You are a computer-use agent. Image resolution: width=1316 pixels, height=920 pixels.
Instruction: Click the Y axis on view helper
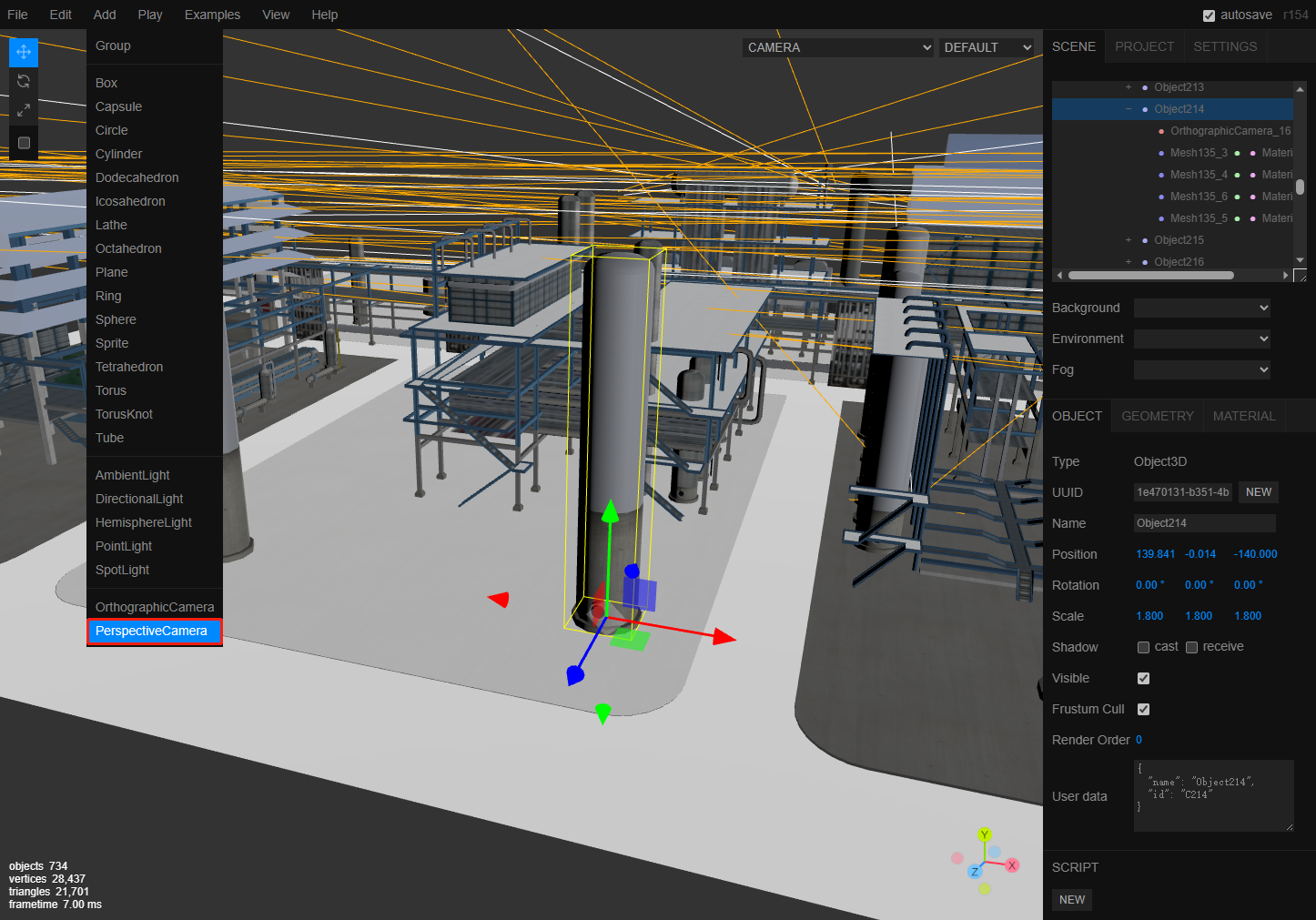coord(984,834)
